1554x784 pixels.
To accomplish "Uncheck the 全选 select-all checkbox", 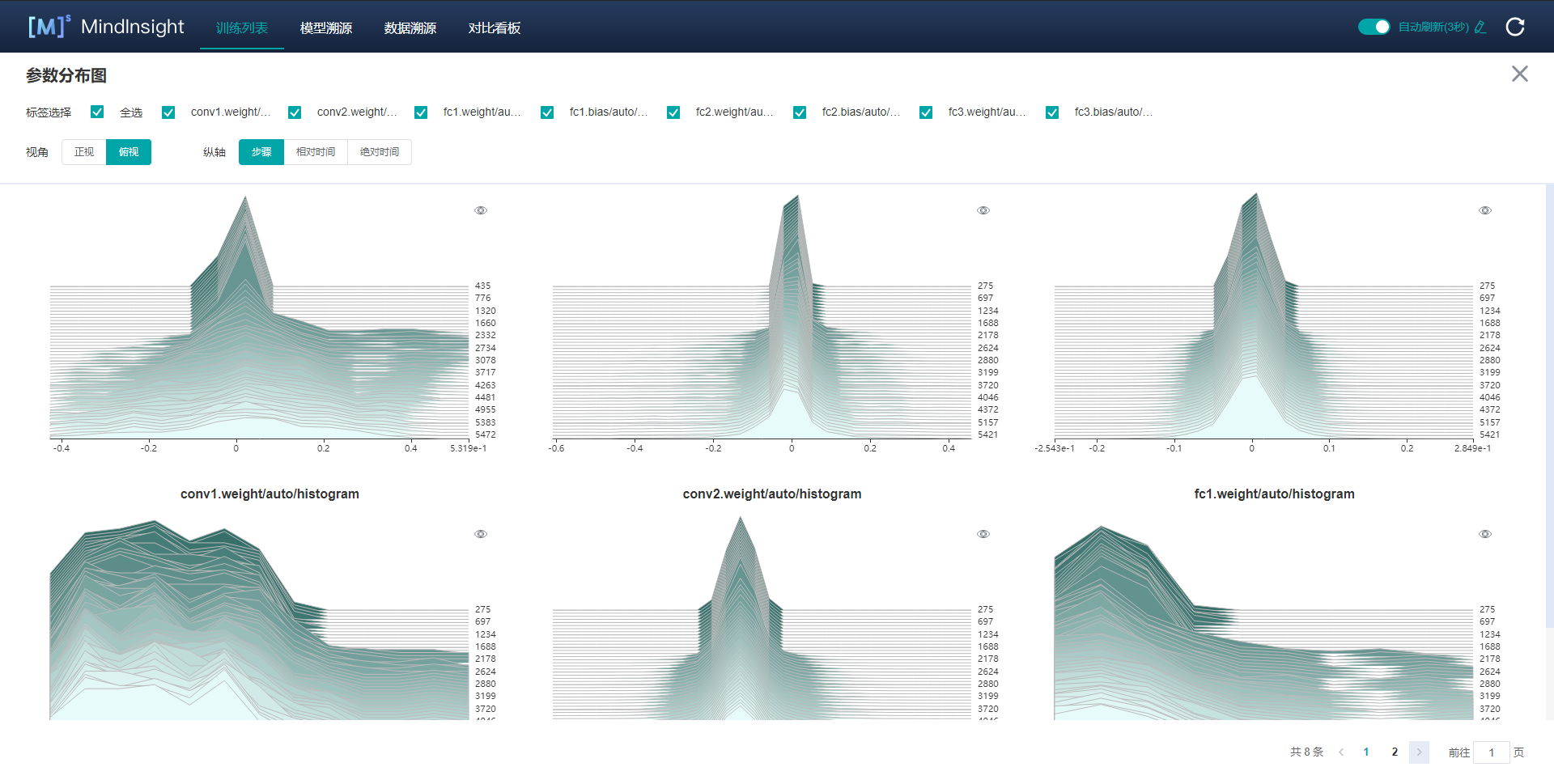I will point(97,112).
